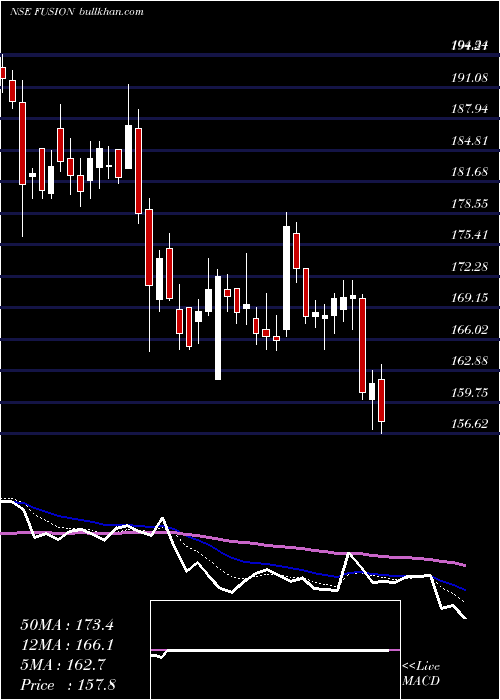Click the '50MA : 173.4' reading
Image resolution: width=500 pixels, height=700 pixels.
(67, 625)
